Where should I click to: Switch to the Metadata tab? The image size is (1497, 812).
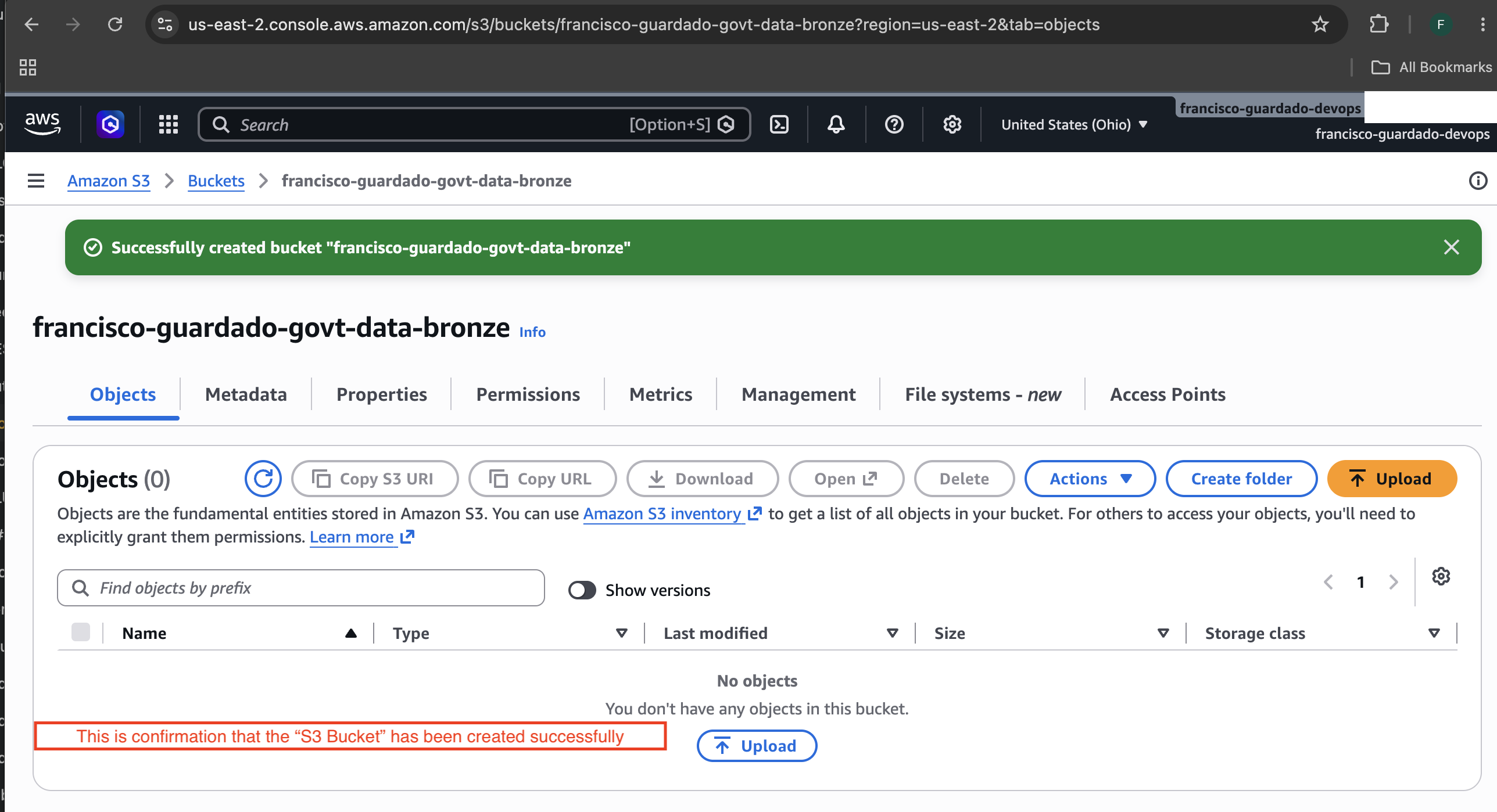(246, 394)
